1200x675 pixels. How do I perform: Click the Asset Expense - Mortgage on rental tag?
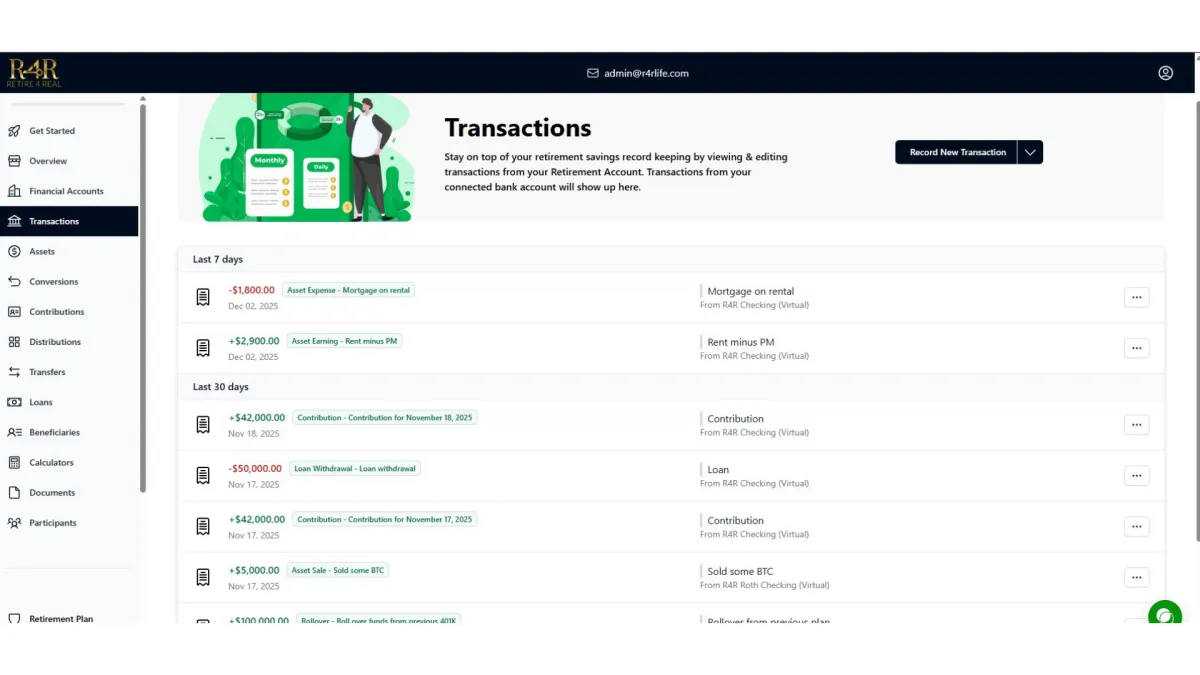pyautogui.click(x=348, y=290)
